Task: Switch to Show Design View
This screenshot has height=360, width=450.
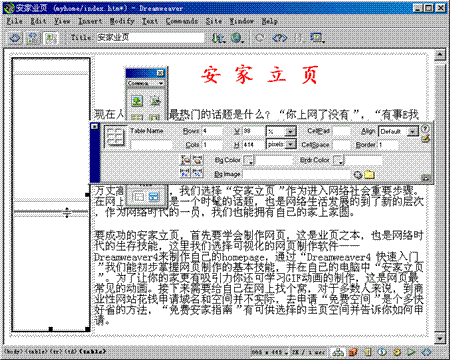Action: tap(50, 38)
